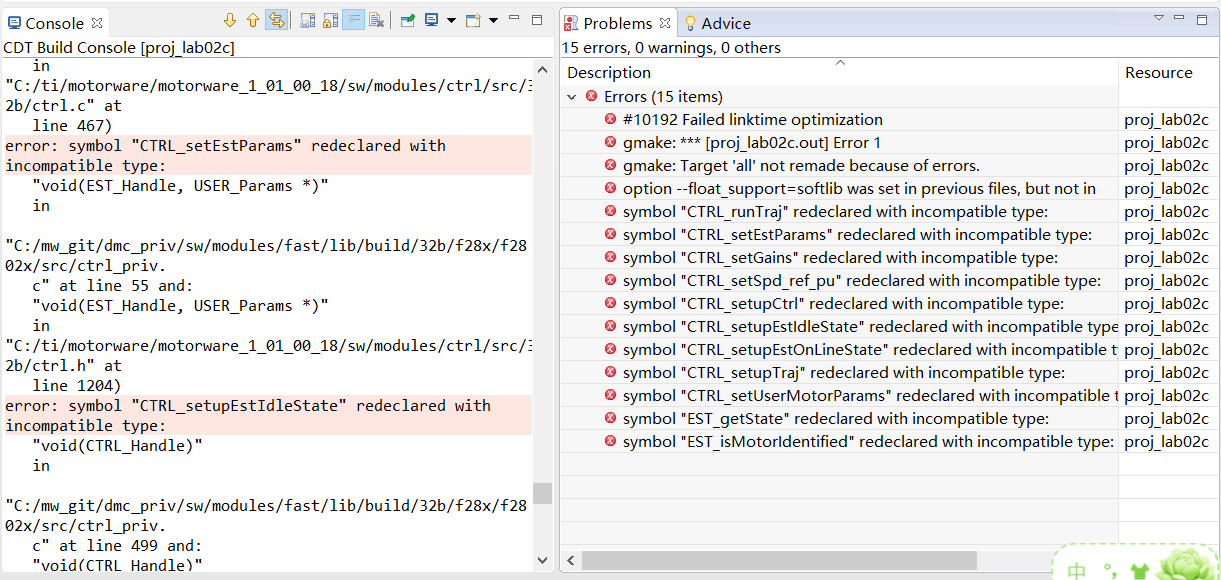Toggle Show Error In Editor button
1221x580 pixels.
(x=277, y=20)
